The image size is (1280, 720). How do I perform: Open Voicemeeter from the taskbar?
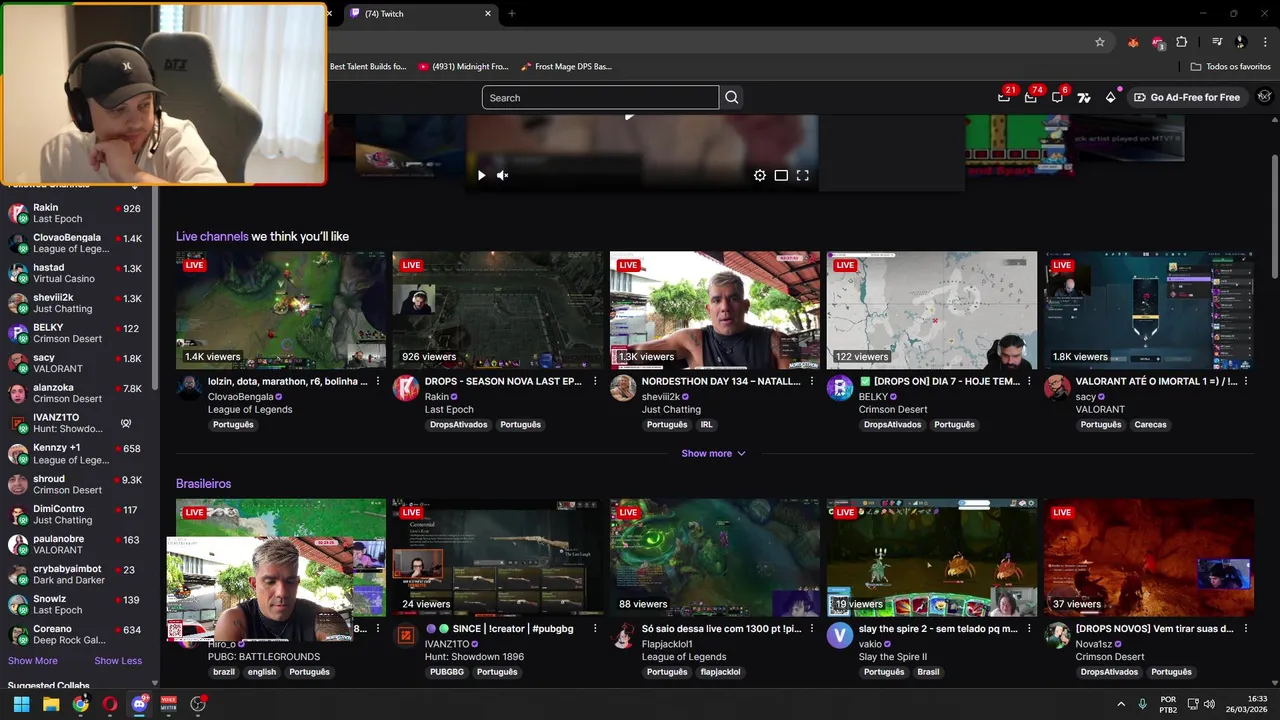point(168,704)
